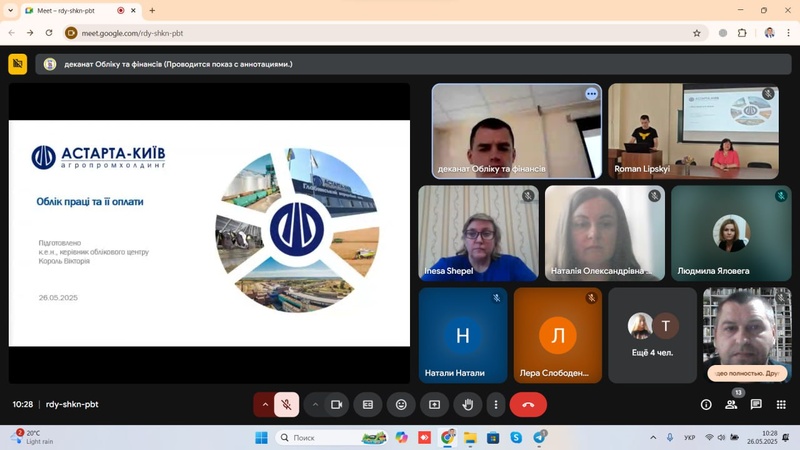The height and width of the screenshot is (450, 800).
Task: Open the weather widget showing 20°C Light rain
Action: pos(34,437)
